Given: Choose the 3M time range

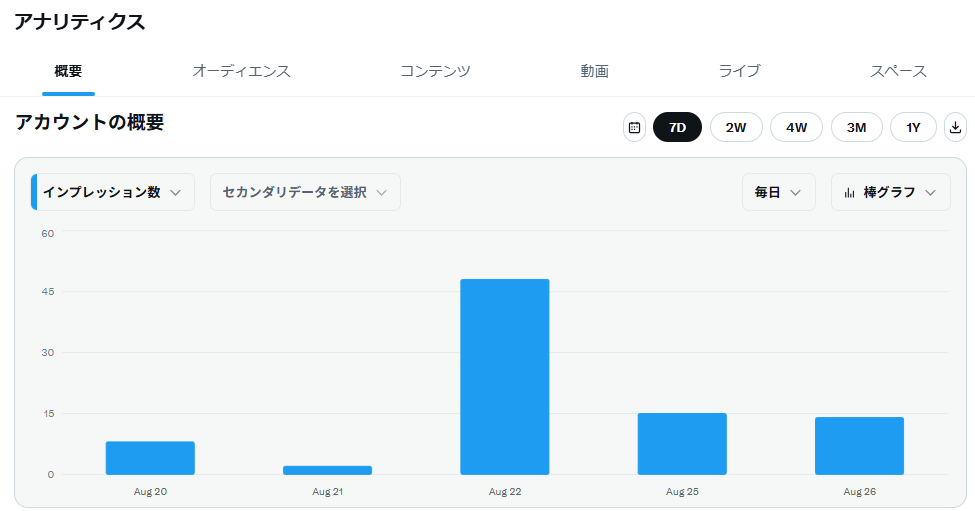Looking at the screenshot, I should point(856,127).
